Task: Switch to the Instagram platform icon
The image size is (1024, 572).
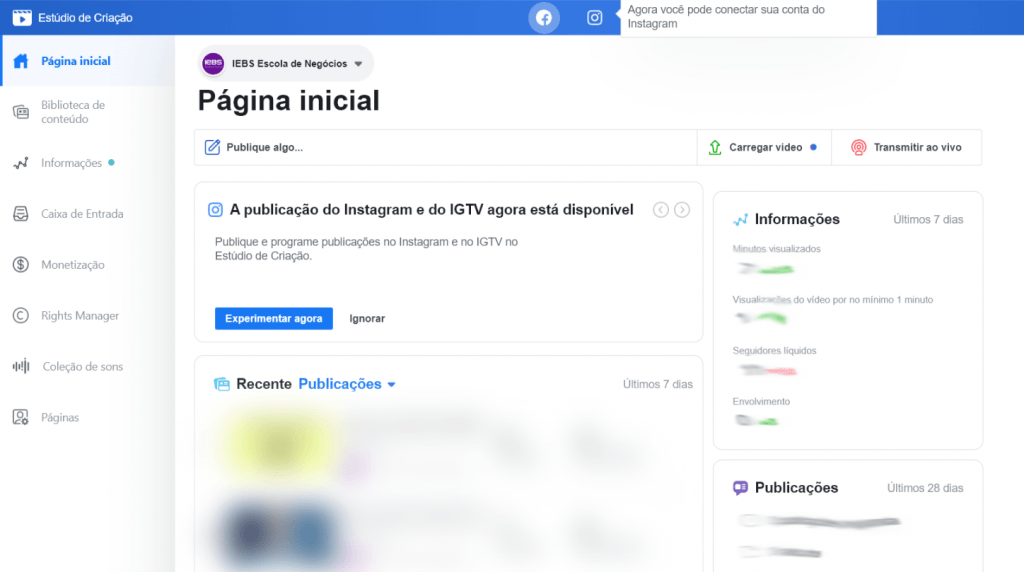Action: [x=594, y=18]
